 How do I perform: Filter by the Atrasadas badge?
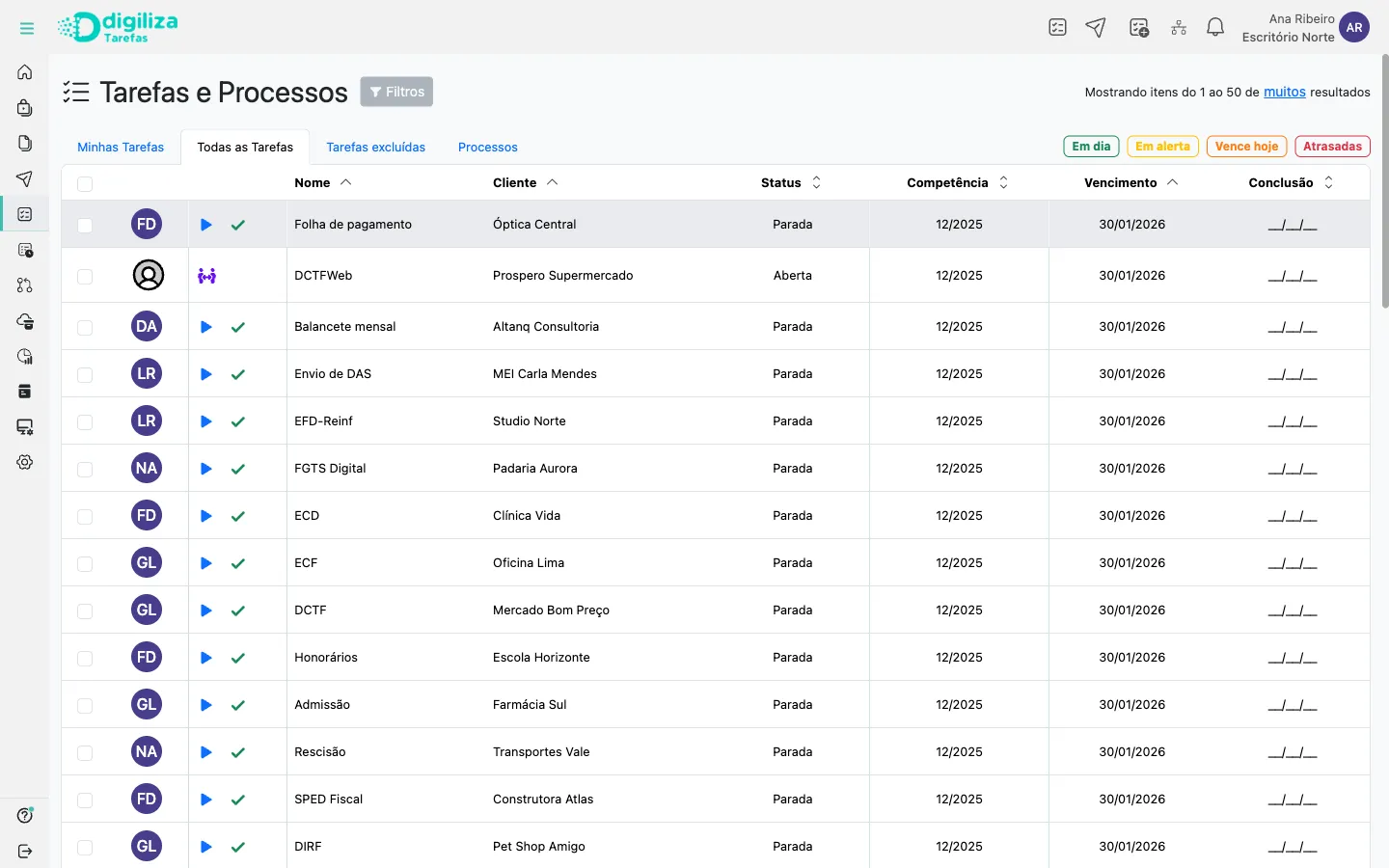[x=1332, y=147]
